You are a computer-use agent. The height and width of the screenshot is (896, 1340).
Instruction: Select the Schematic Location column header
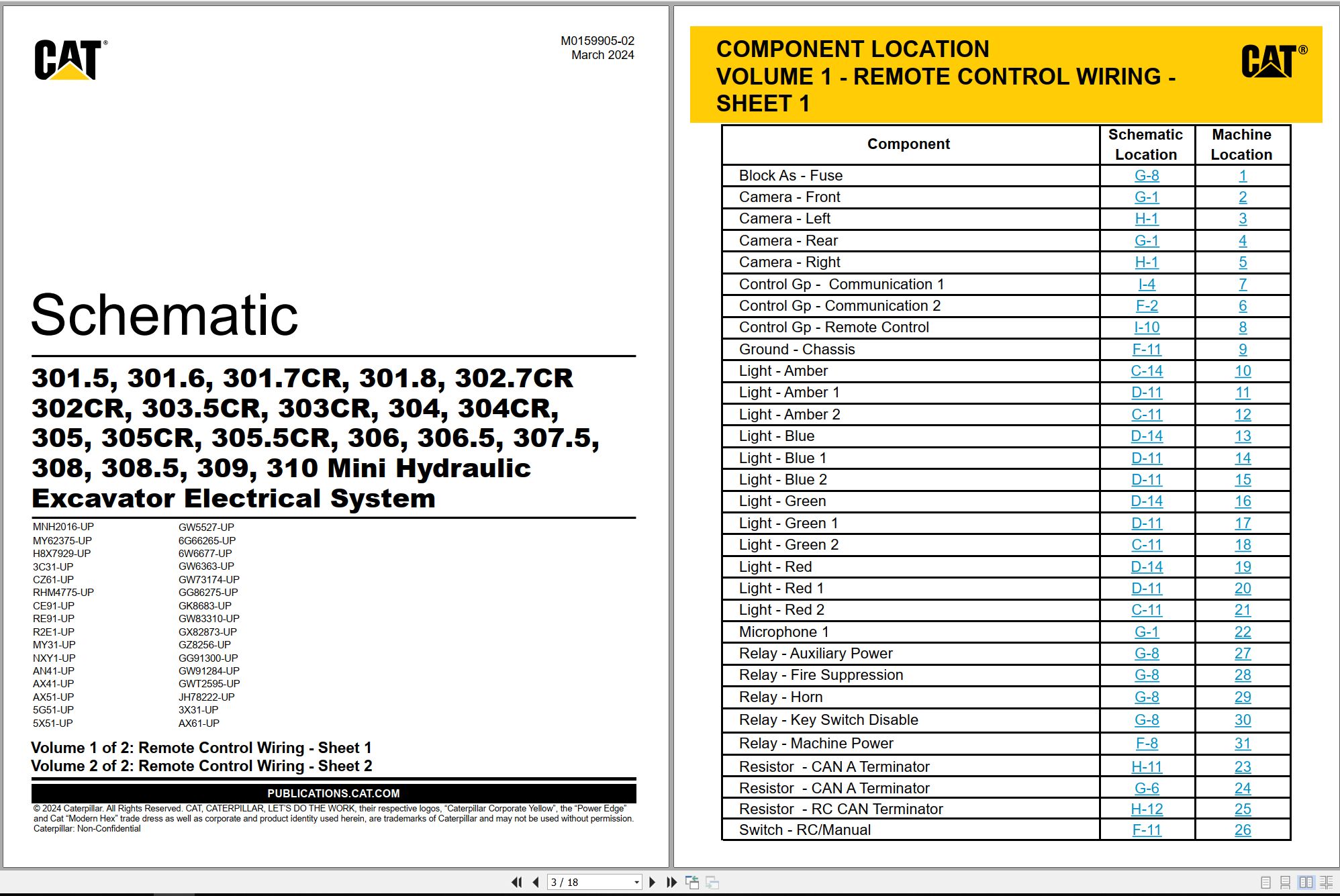1146,144
